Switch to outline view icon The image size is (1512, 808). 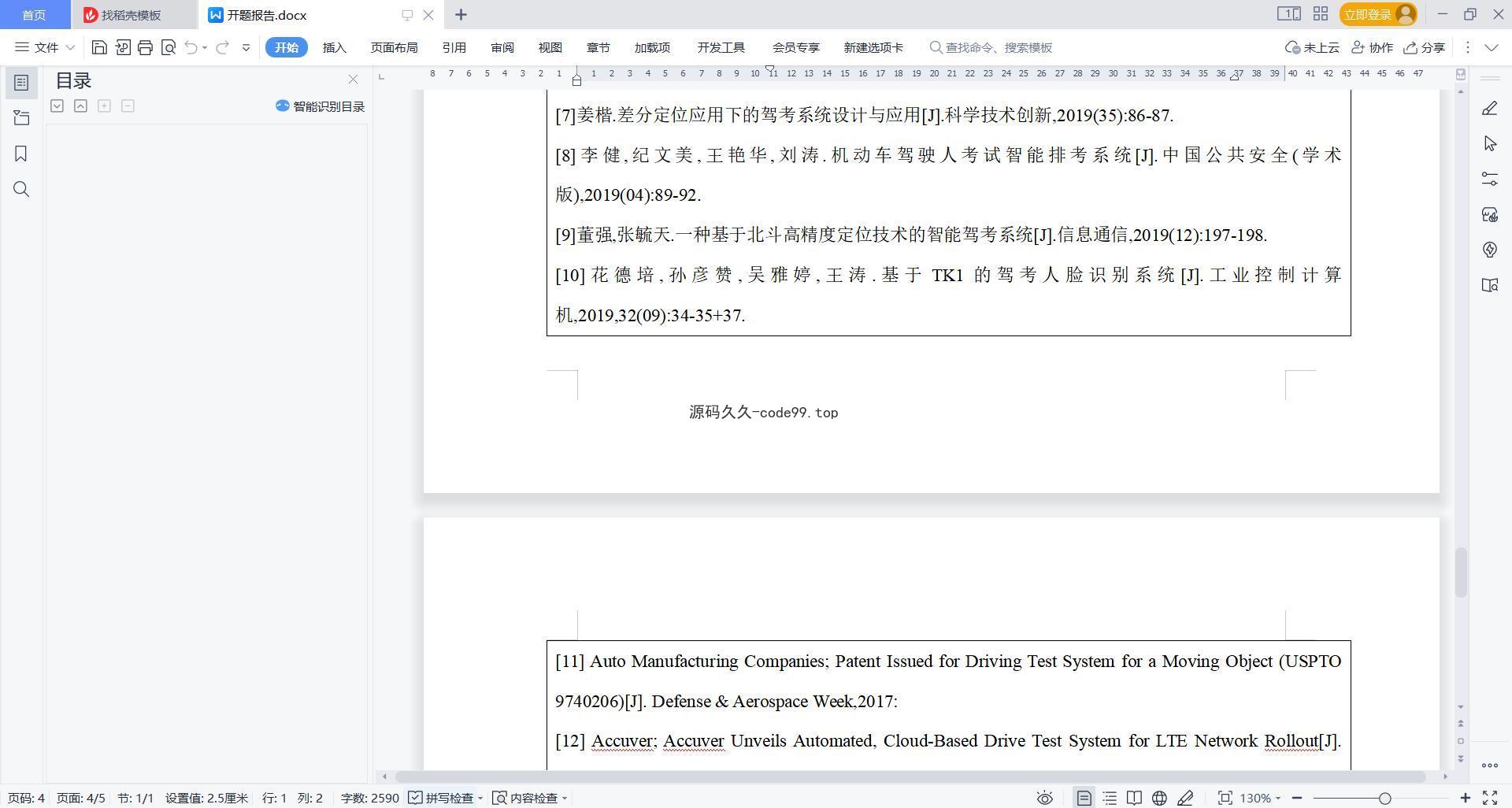1110,798
